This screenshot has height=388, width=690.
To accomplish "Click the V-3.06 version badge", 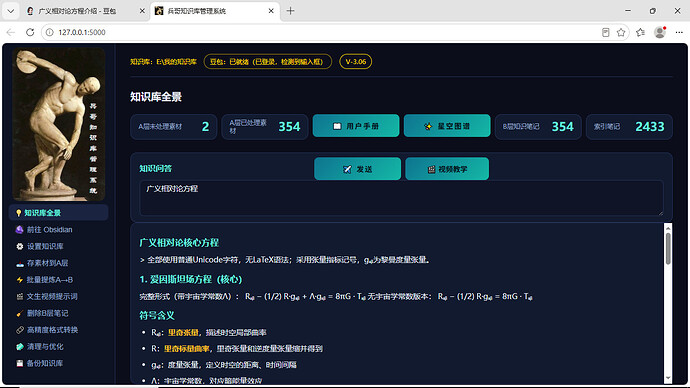I will click(x=356, y=62).
